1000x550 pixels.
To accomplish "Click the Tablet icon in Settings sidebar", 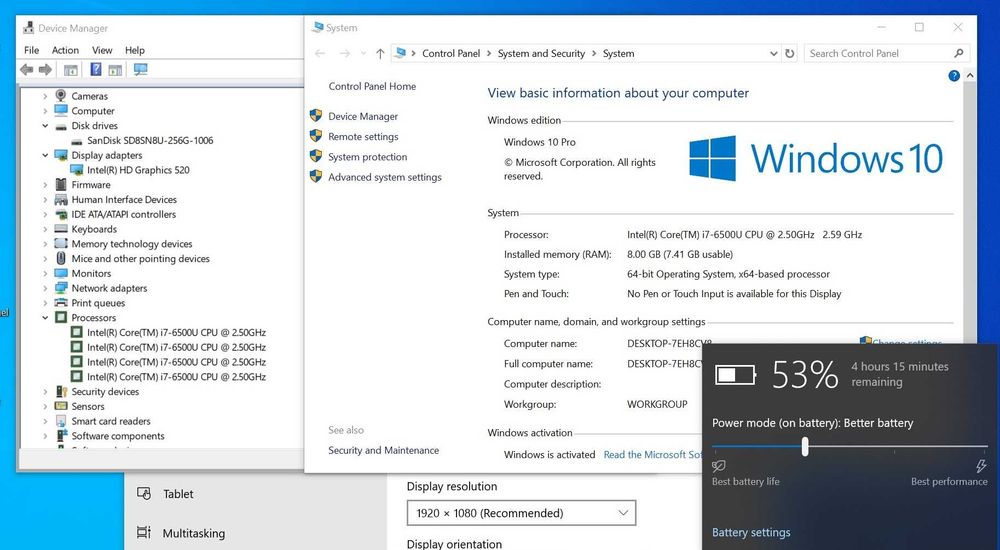I will point(143,493).
